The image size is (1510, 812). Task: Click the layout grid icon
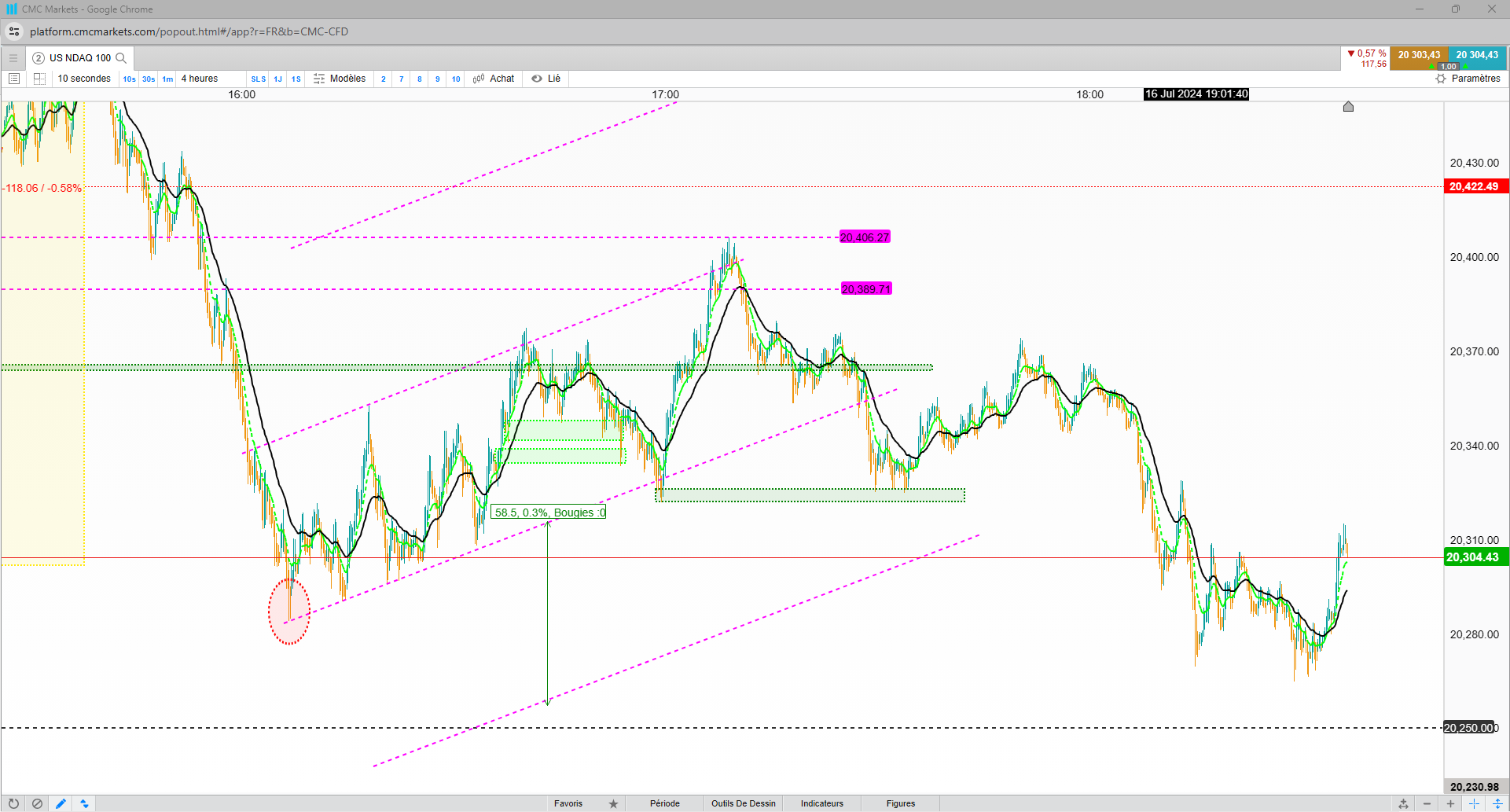(x=39, y=79)
